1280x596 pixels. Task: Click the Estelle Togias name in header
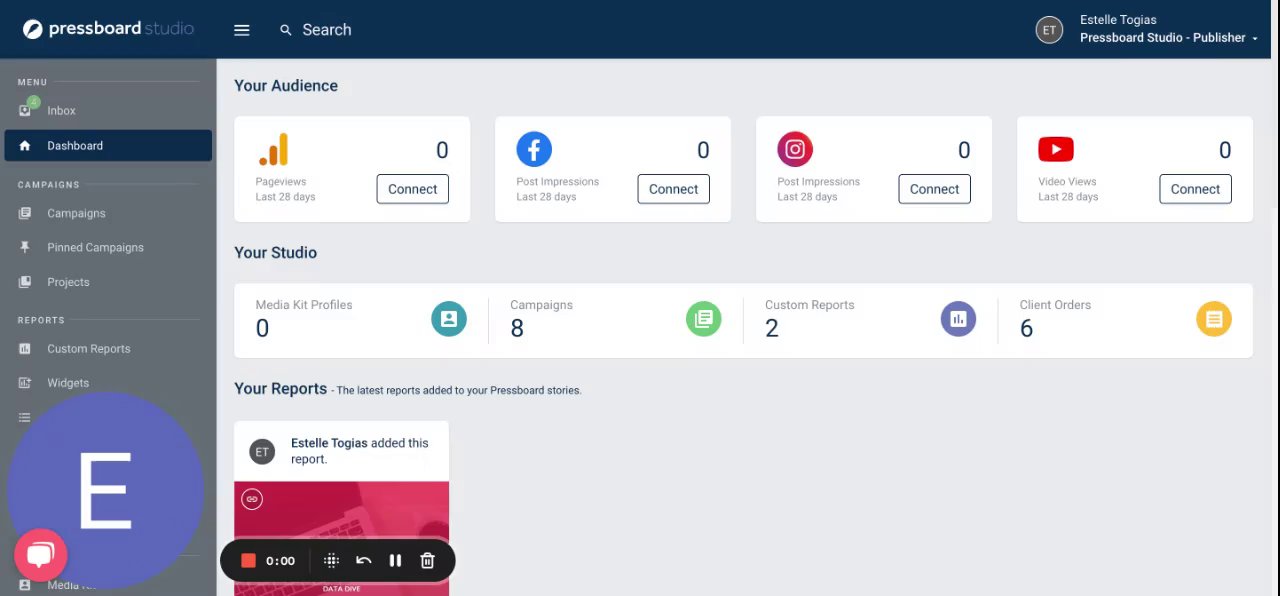pyautogui.click(x=1118, y=20)
